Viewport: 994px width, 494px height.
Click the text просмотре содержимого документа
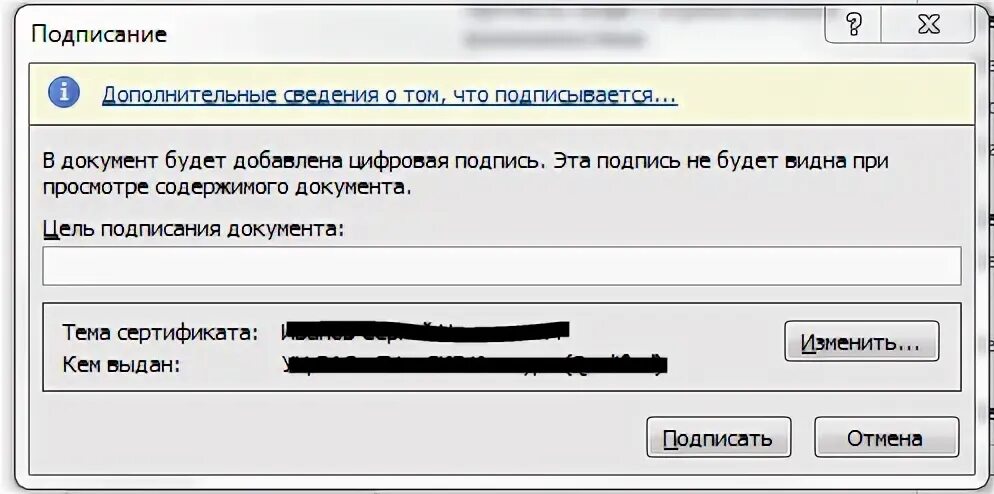pyautogui.click(x=226, y=187)
